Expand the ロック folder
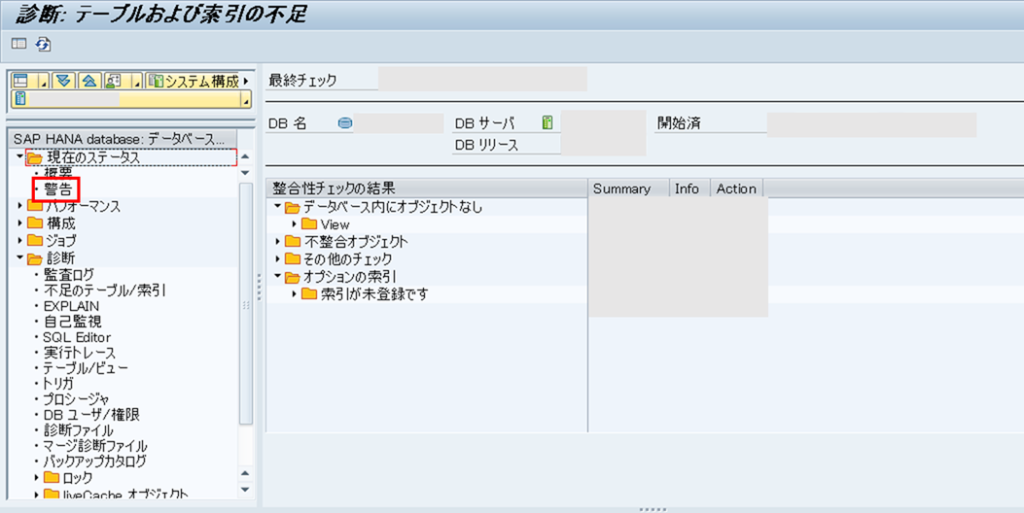The width and height of the screenshot is (1024, 513). pyautogui.click(x=37, y=478)
